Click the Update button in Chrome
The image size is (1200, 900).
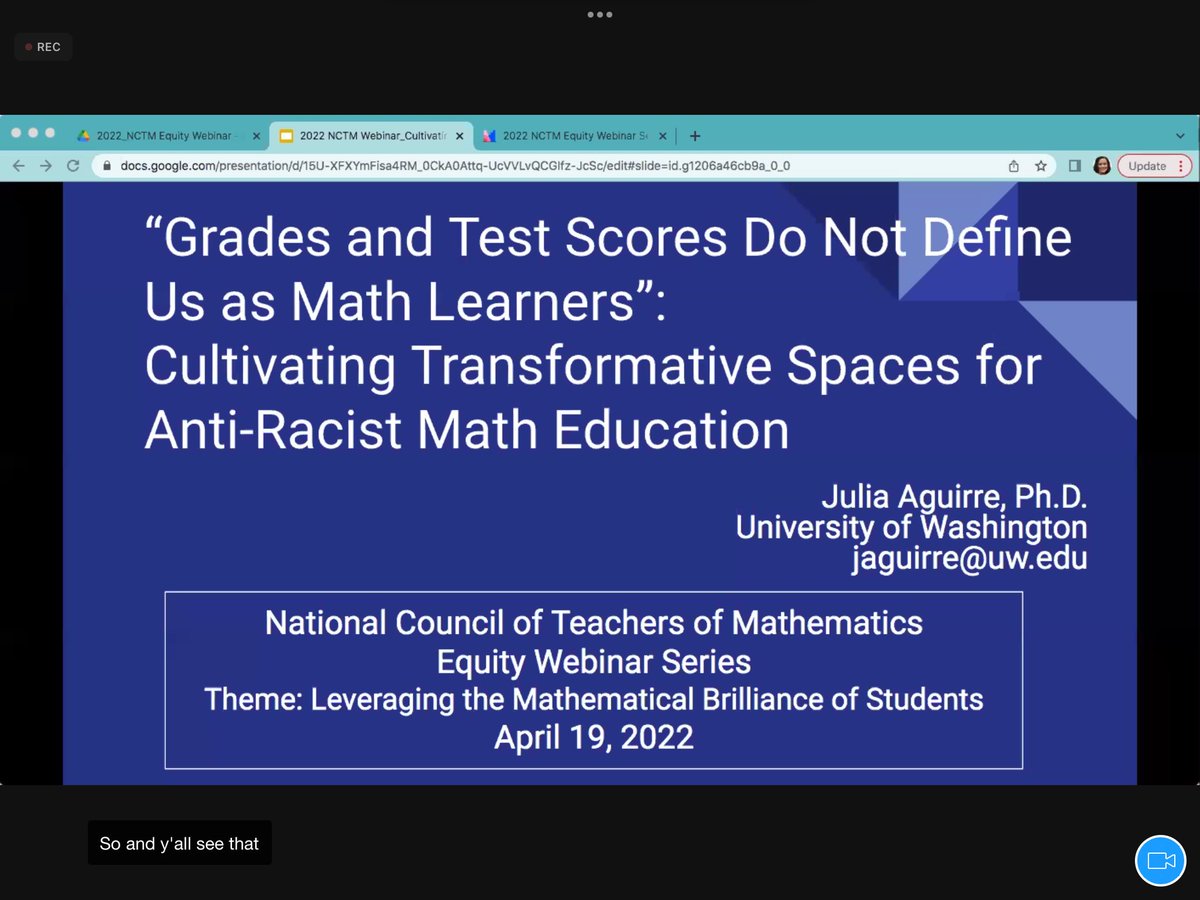1153,166
